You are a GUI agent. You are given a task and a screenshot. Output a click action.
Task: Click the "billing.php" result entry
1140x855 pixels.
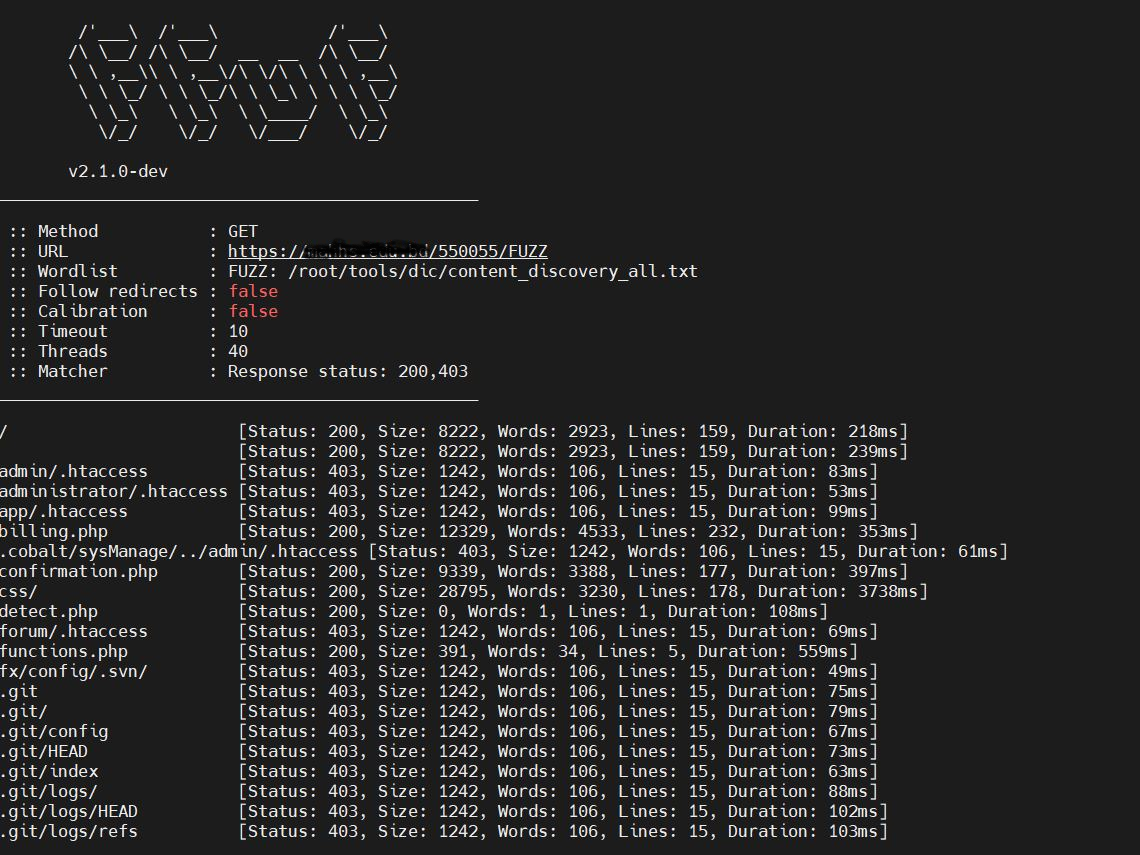pyautogui.click(x=54, y=531)
